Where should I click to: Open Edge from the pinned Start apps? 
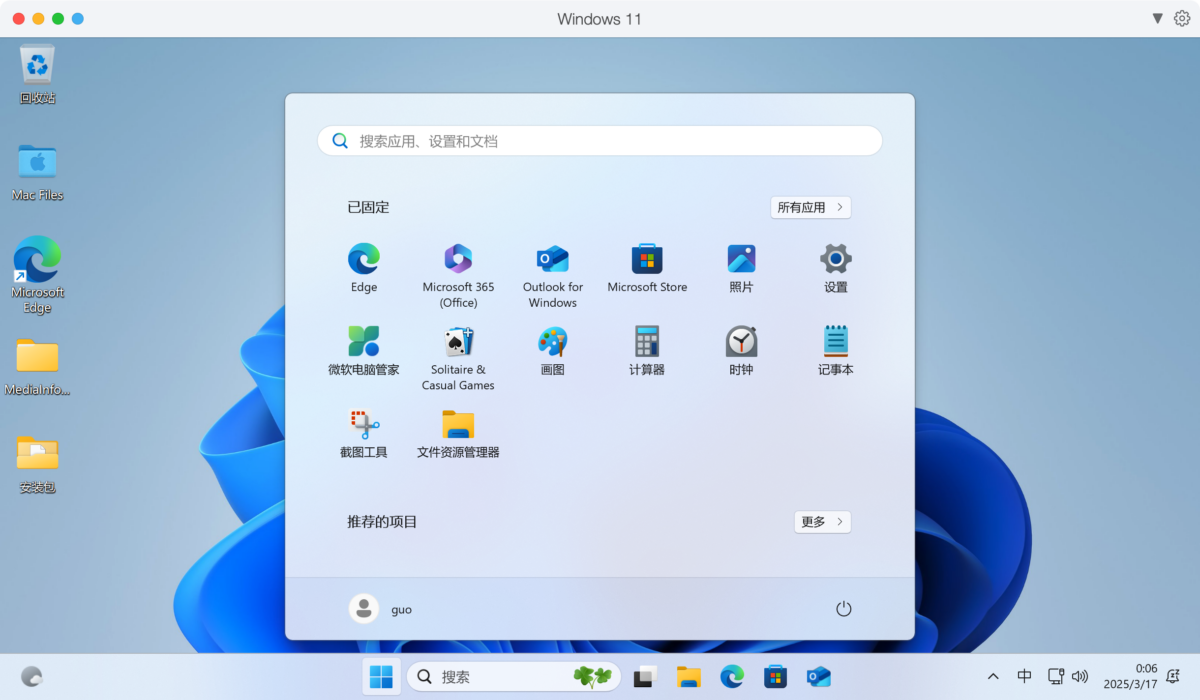pyautogui.click(x=364, y=269)
